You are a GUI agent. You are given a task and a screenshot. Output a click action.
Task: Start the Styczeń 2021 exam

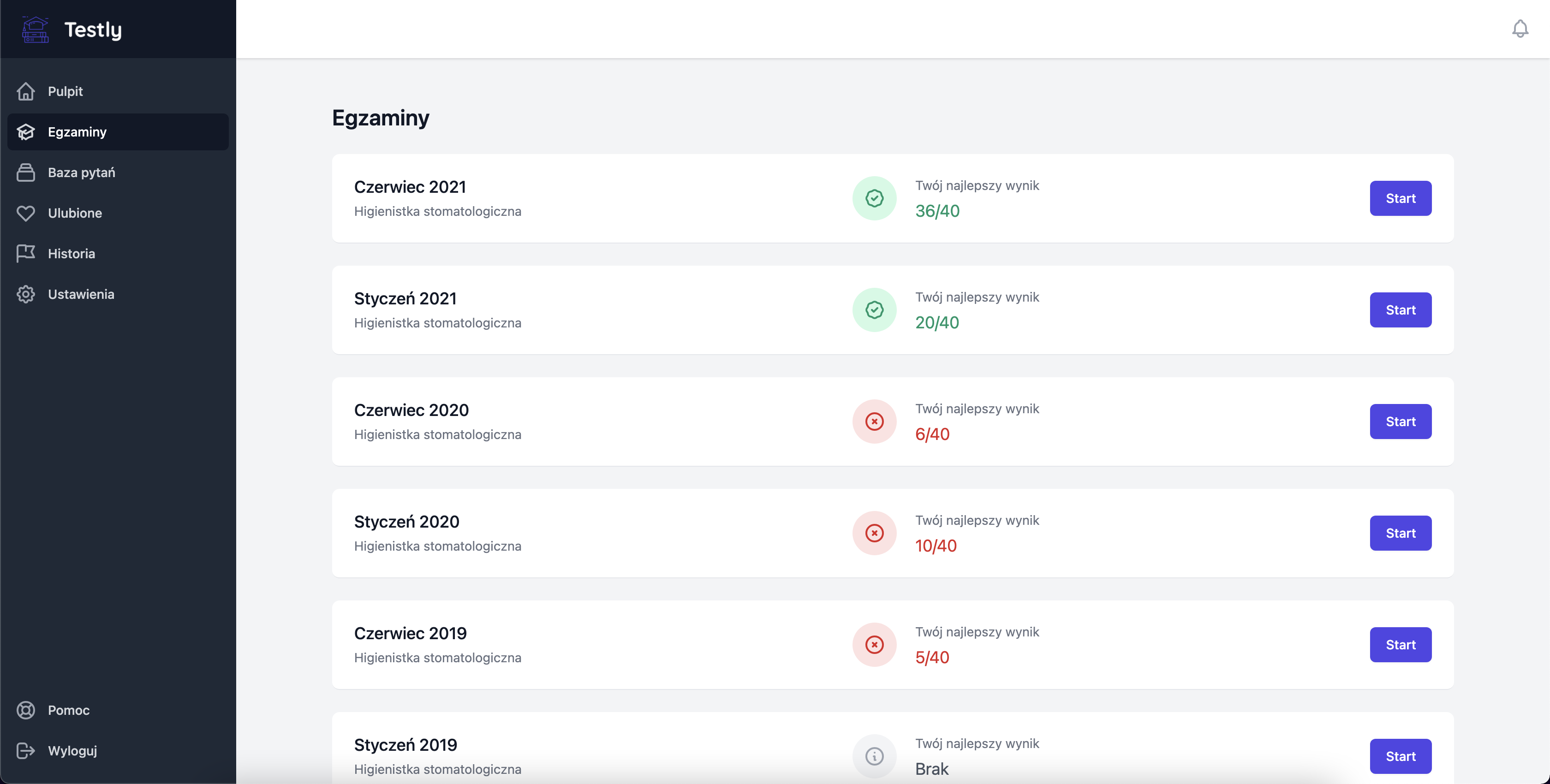point(1400,310)
